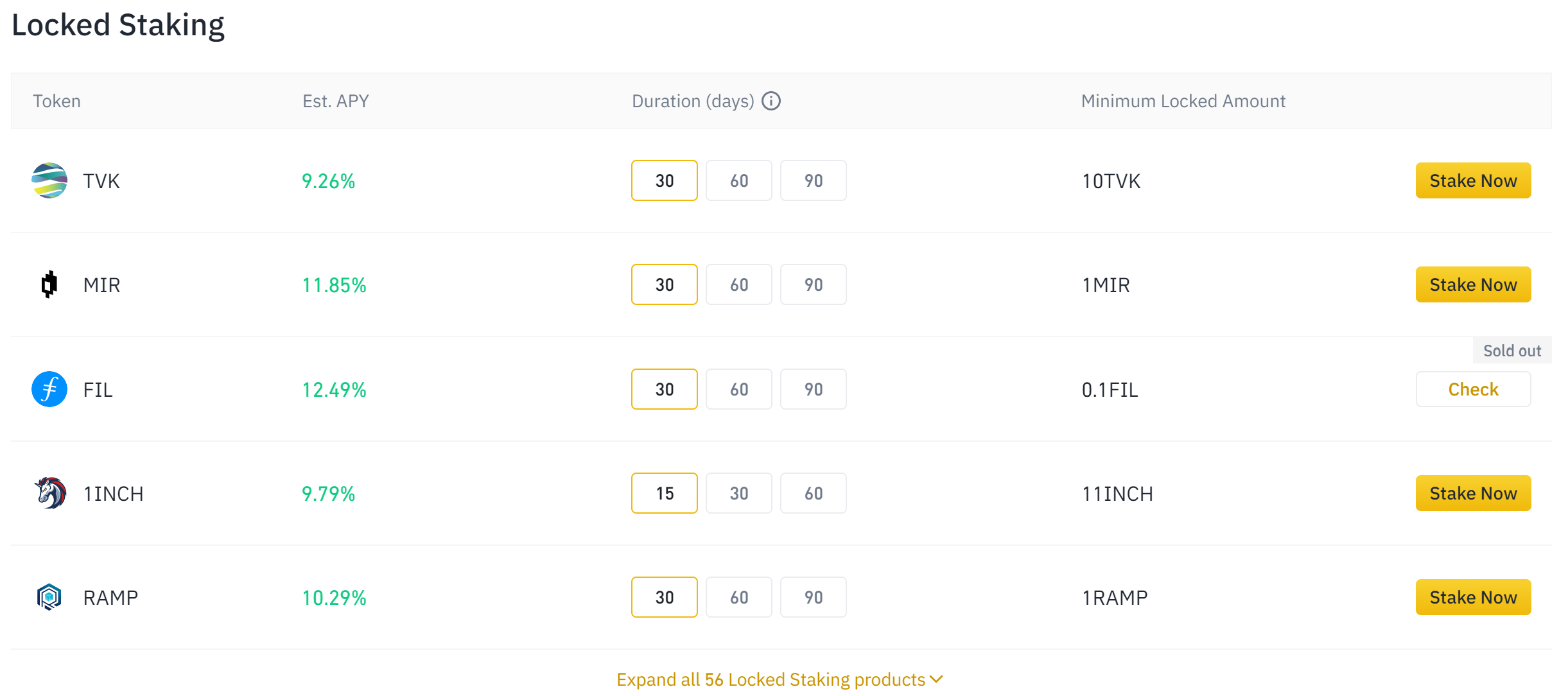Viewport: 1568px width, 696px height.
Task: Click the 1INCH unicorn token icon
Action: (49, 493)
